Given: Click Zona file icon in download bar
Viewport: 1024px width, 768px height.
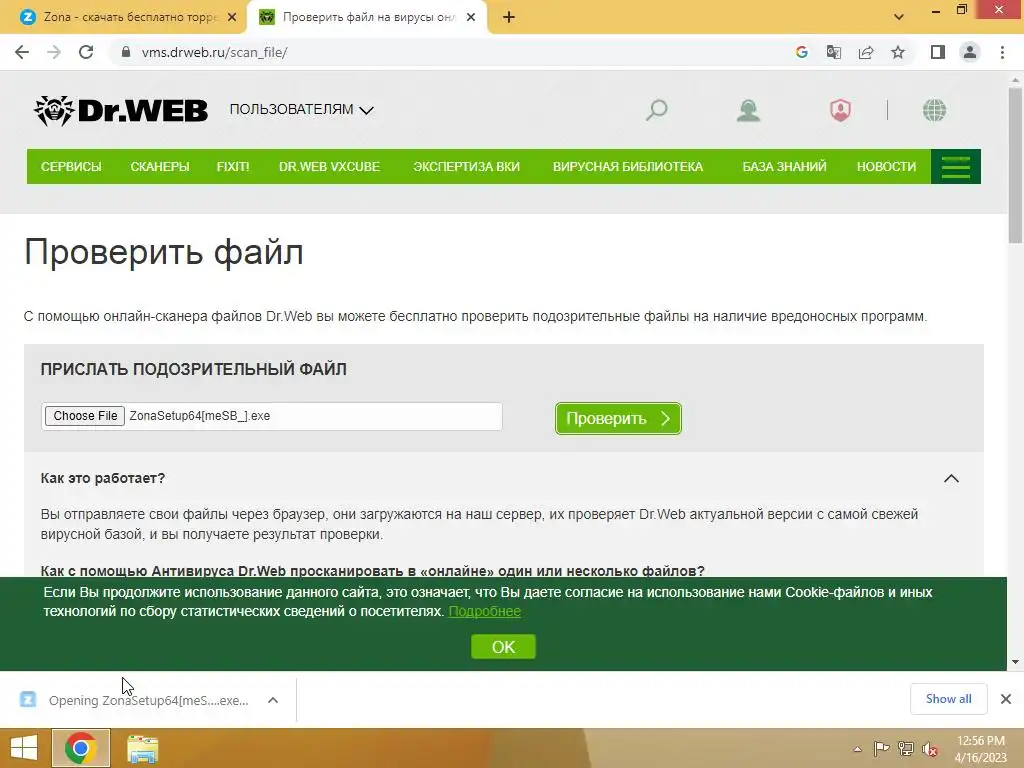Looking at the screenshot, I should point(28,700).
